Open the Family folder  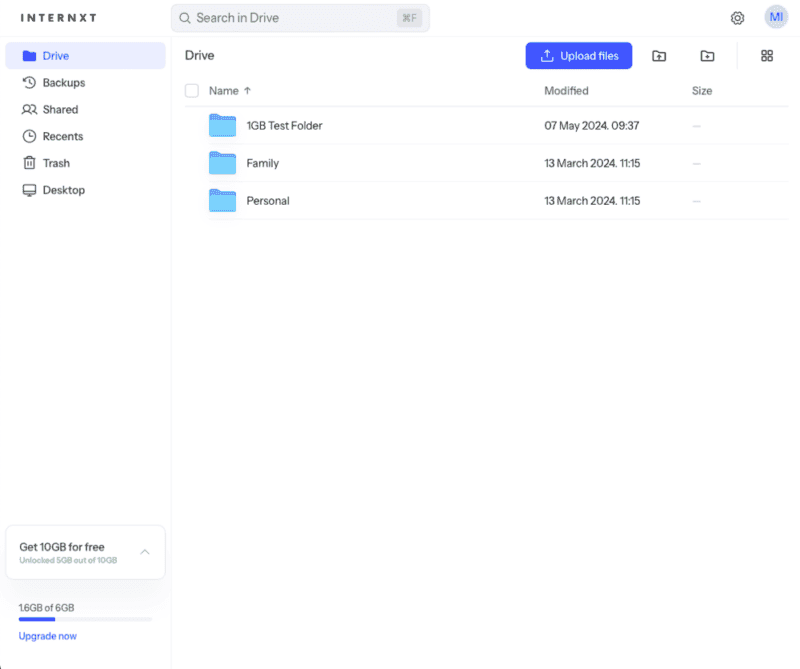(x=262, y=163)
